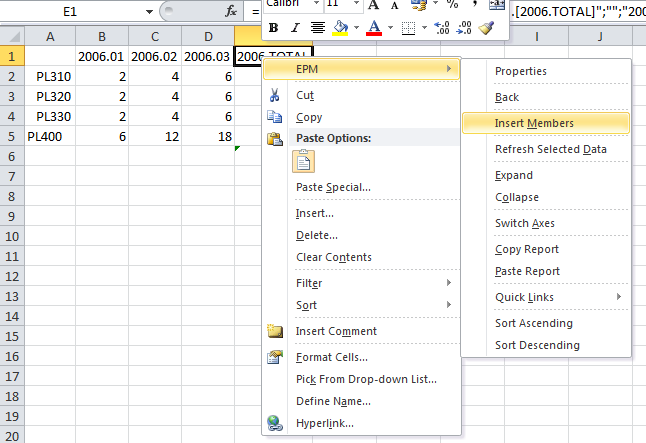Open borders dropdown arrow
The image size is (646, 443).
pos(424,28)
